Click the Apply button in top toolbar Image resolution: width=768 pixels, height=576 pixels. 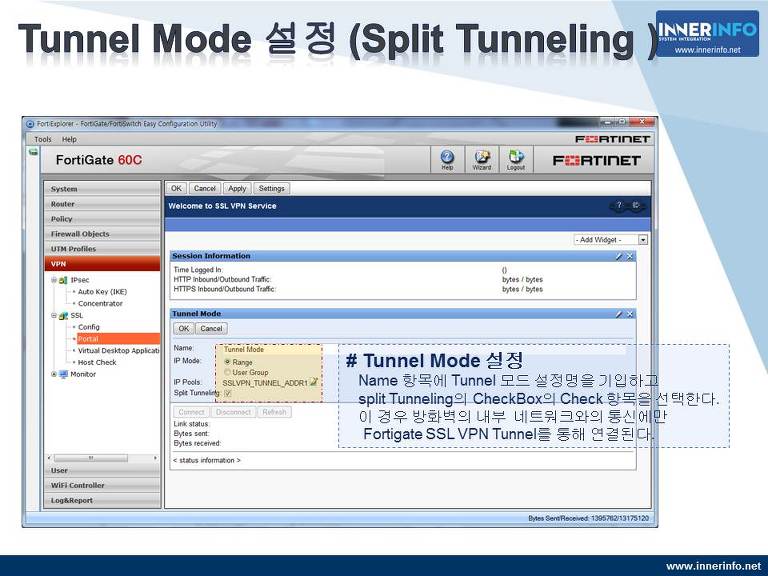click(x=237, y=188)
